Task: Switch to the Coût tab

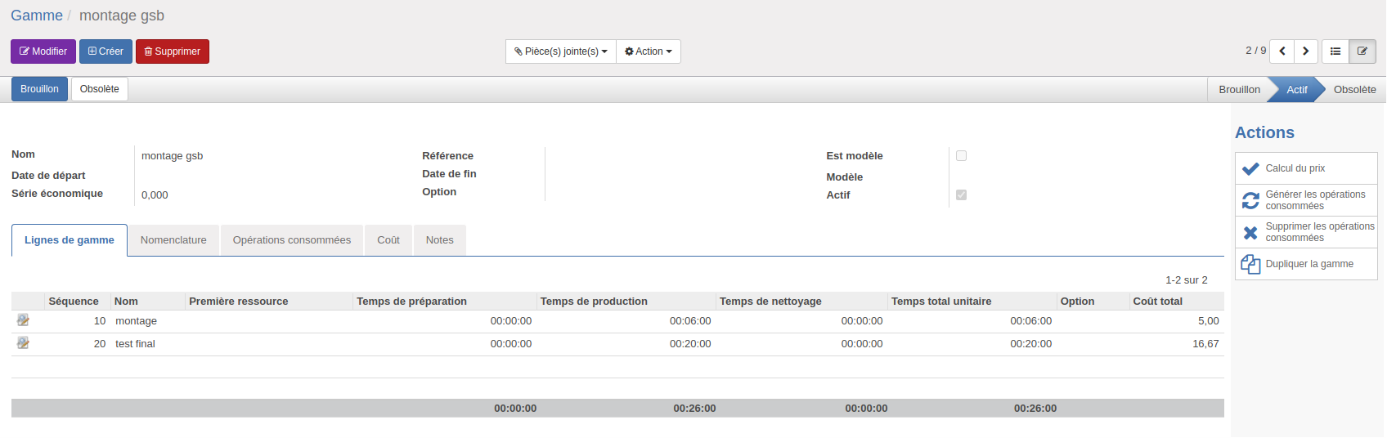Action: (x=388, y=240)
